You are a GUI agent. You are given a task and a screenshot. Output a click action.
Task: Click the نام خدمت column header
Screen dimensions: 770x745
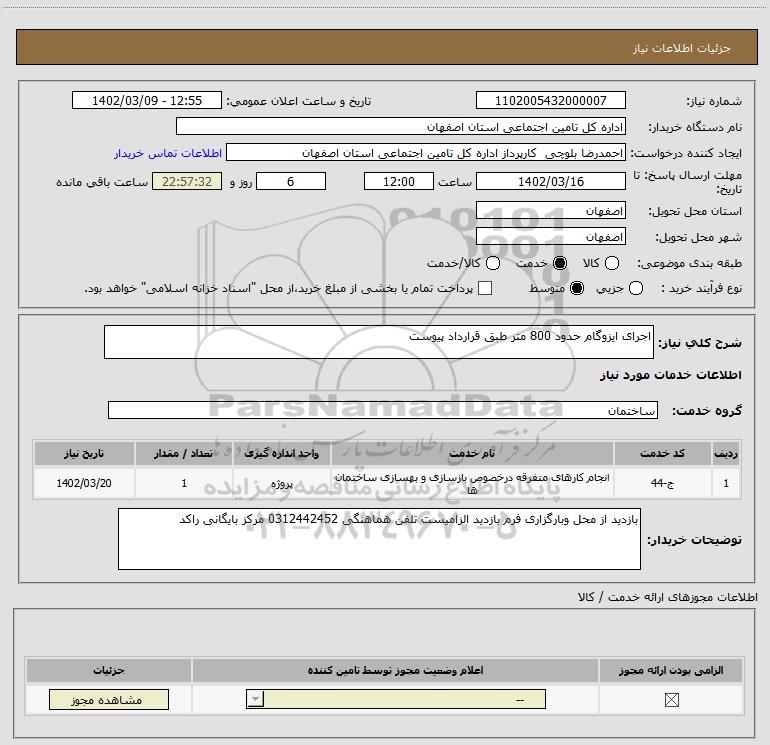coord(472,453)
